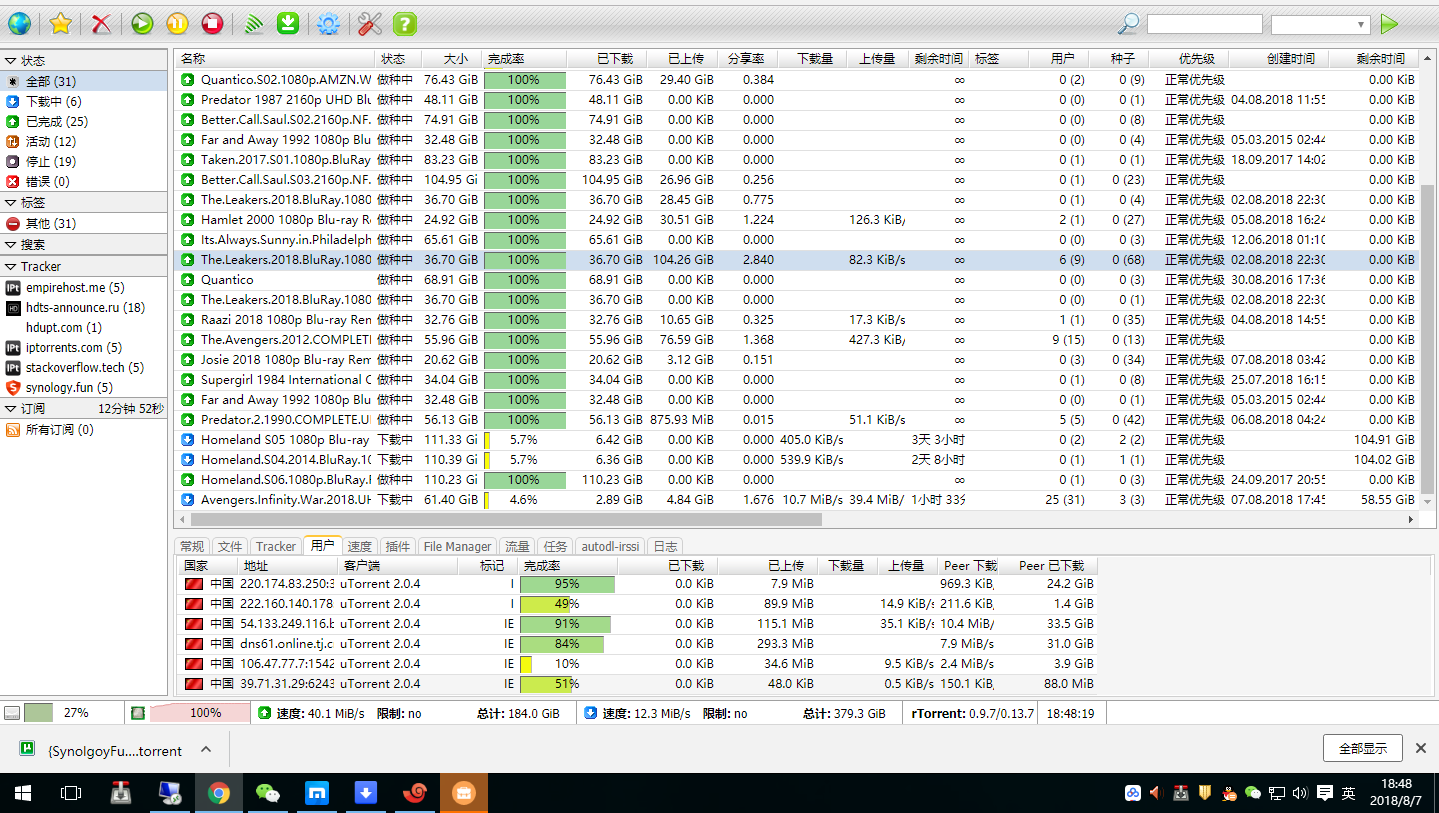Click the 27% disk space meter in status bar
Screen dimensions: 1439x813
[x=62, y=713]
